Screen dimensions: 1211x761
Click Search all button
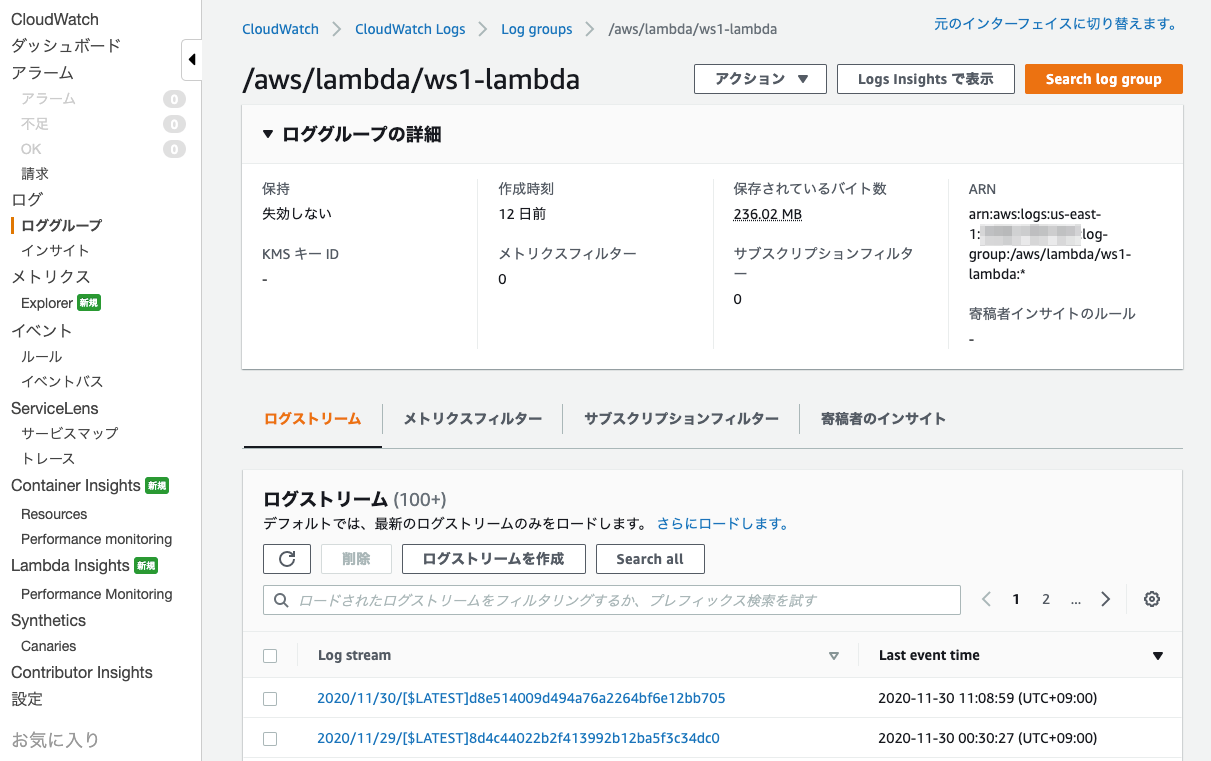pyautogui.click(x=650, y=559)
